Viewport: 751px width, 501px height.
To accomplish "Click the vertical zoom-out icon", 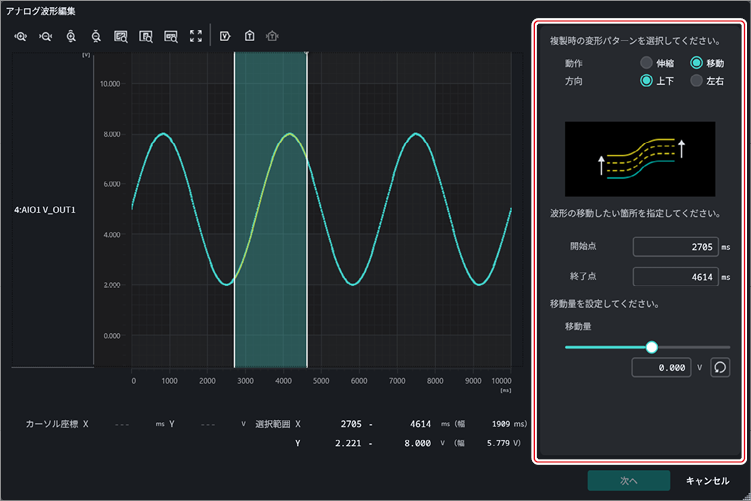I will (96, 36).
